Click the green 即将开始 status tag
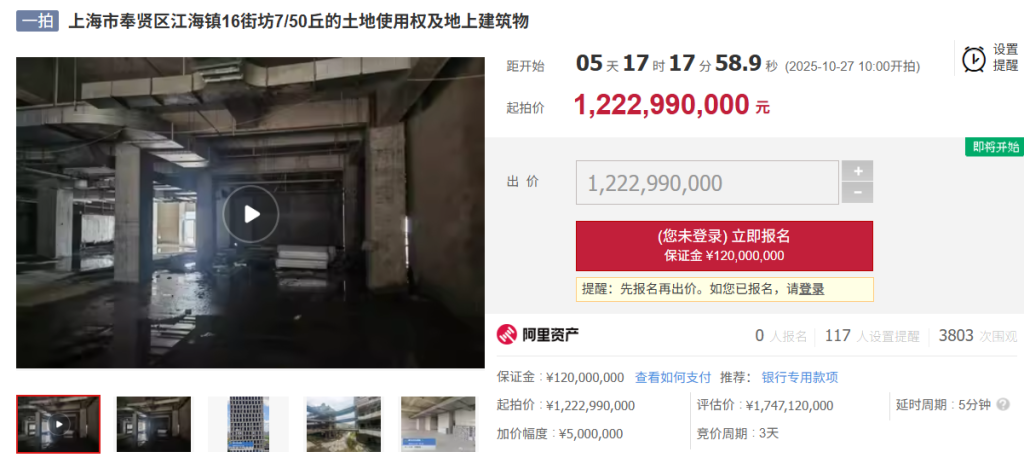This screenshot has width=1024, height=475. pyautogui.click(x=995, y=147)
